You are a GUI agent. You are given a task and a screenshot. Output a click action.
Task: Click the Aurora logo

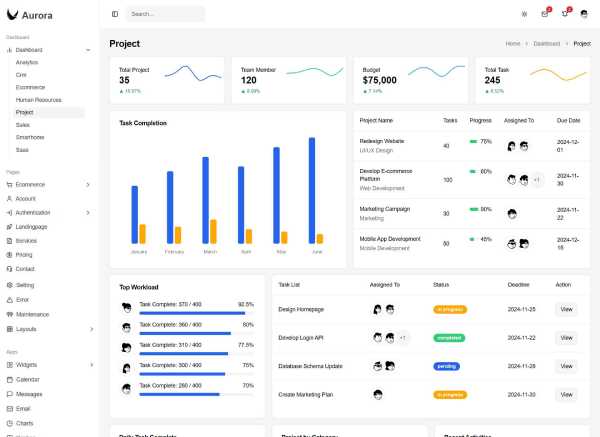pyautogui.click(x=28, y=15)
